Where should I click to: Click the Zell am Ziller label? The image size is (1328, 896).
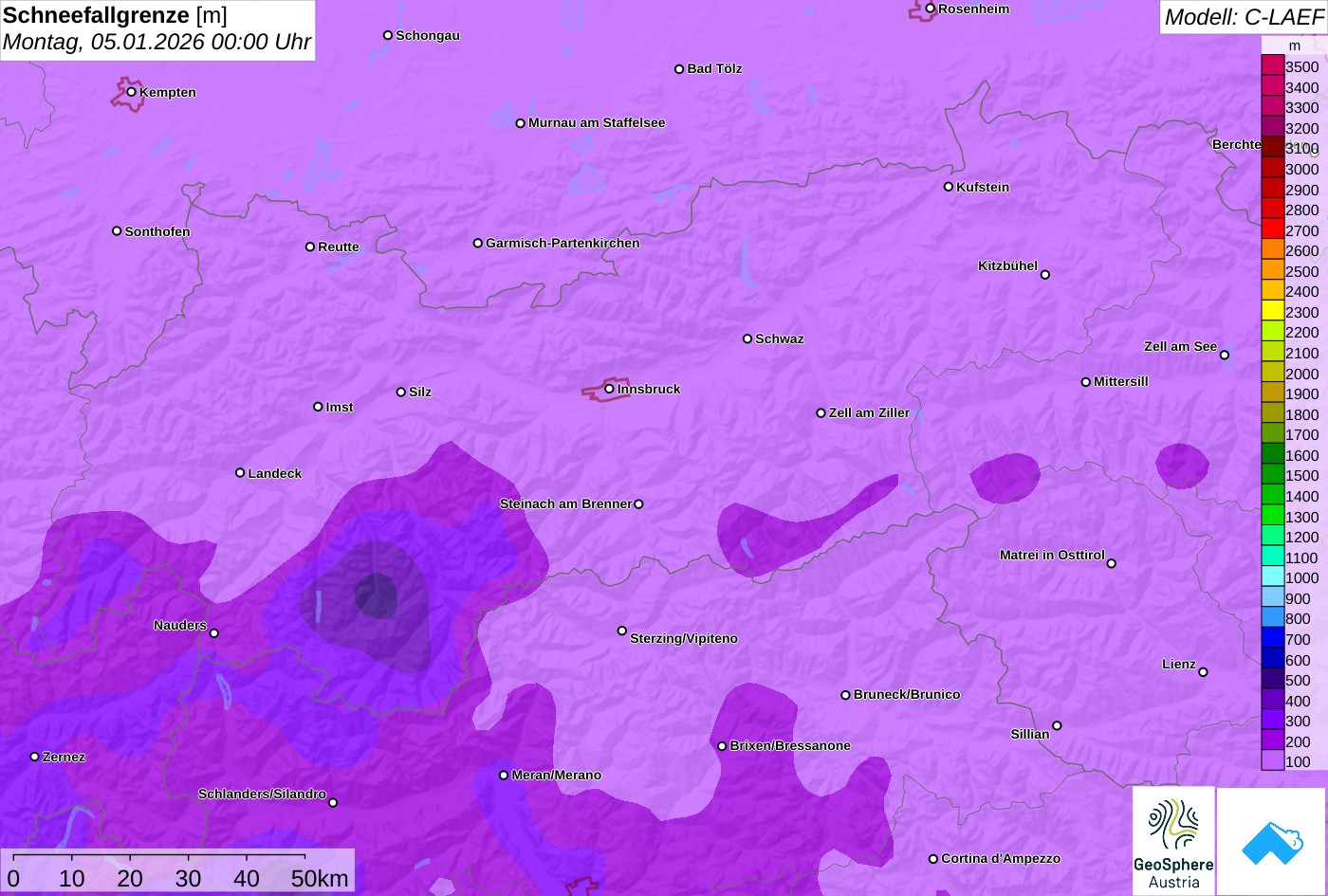click(x=869, y=413)
